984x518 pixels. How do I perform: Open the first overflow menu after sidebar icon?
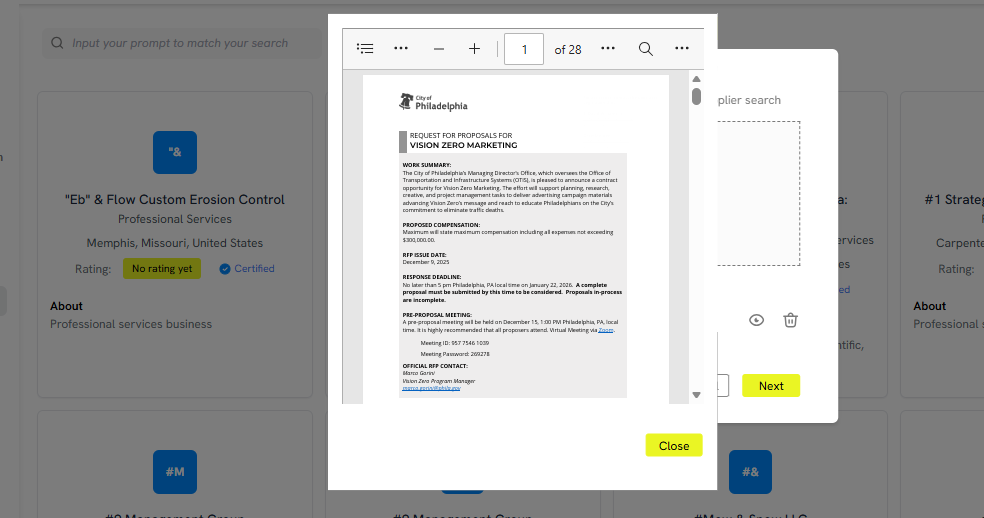[401, 48]
